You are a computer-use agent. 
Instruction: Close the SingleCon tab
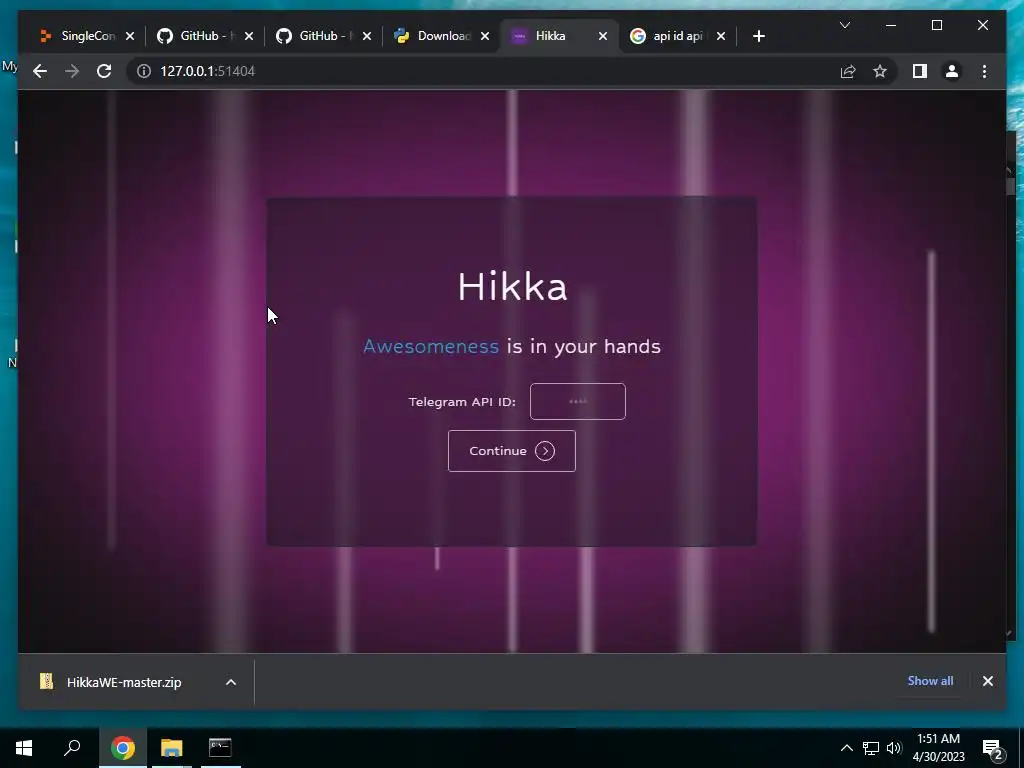pos(129,37)
